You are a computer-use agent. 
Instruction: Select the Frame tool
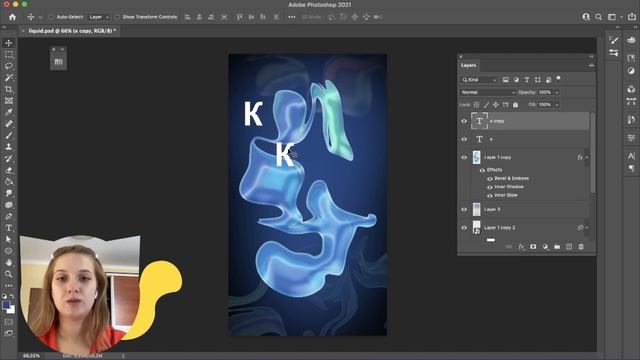[x=9, y=100]
